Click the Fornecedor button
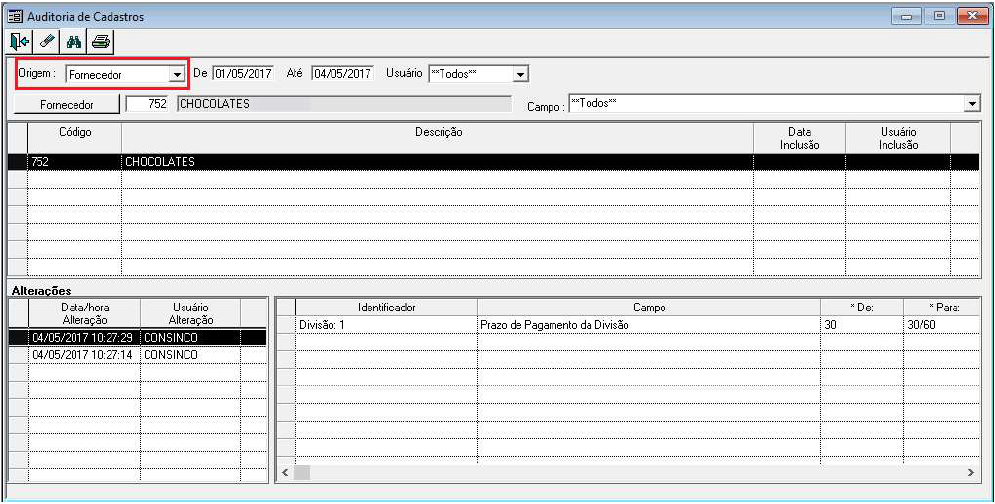Screen dimensions: 995x504 (x=67, y=105)
